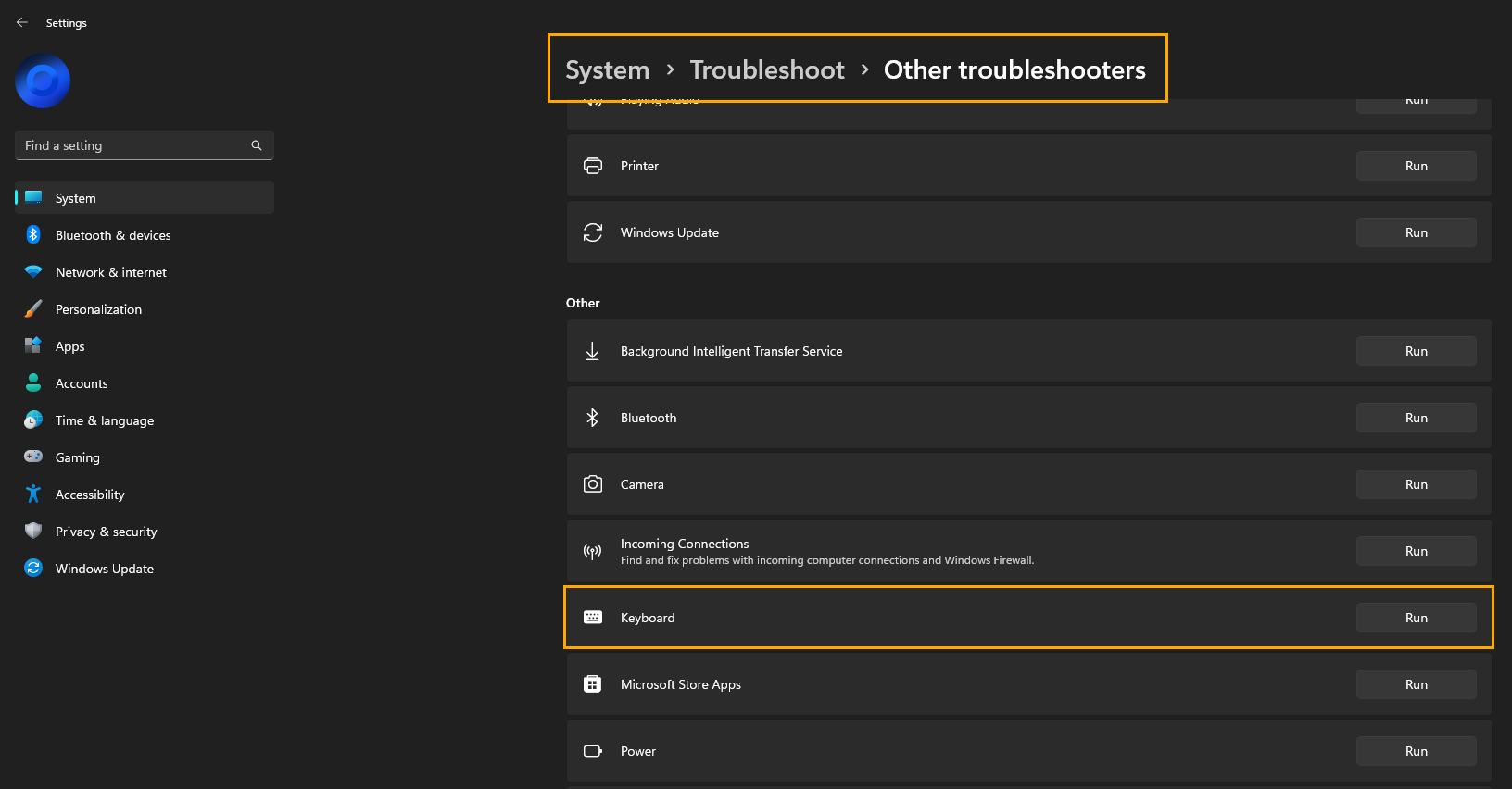Viewport: 1512px width, 789px height.
Task: Open the Apps settings page
Action: pos(145,346)
